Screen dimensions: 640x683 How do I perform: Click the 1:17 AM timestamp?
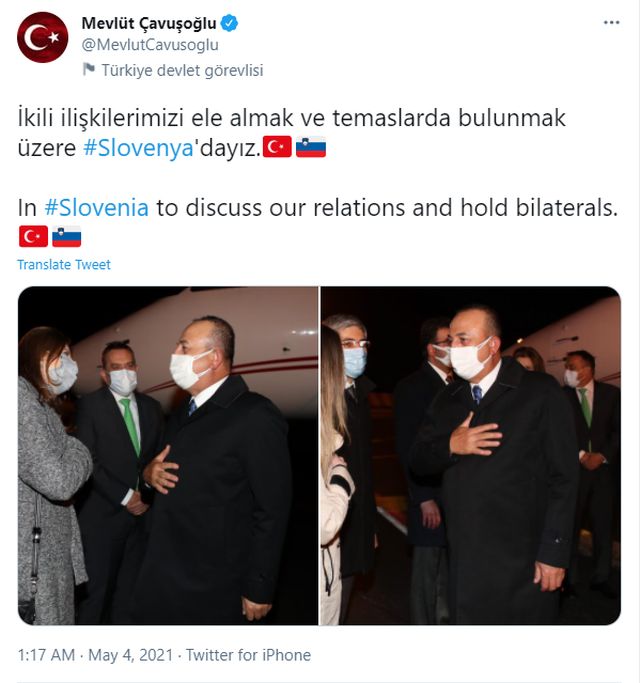[x=46, y=655]
